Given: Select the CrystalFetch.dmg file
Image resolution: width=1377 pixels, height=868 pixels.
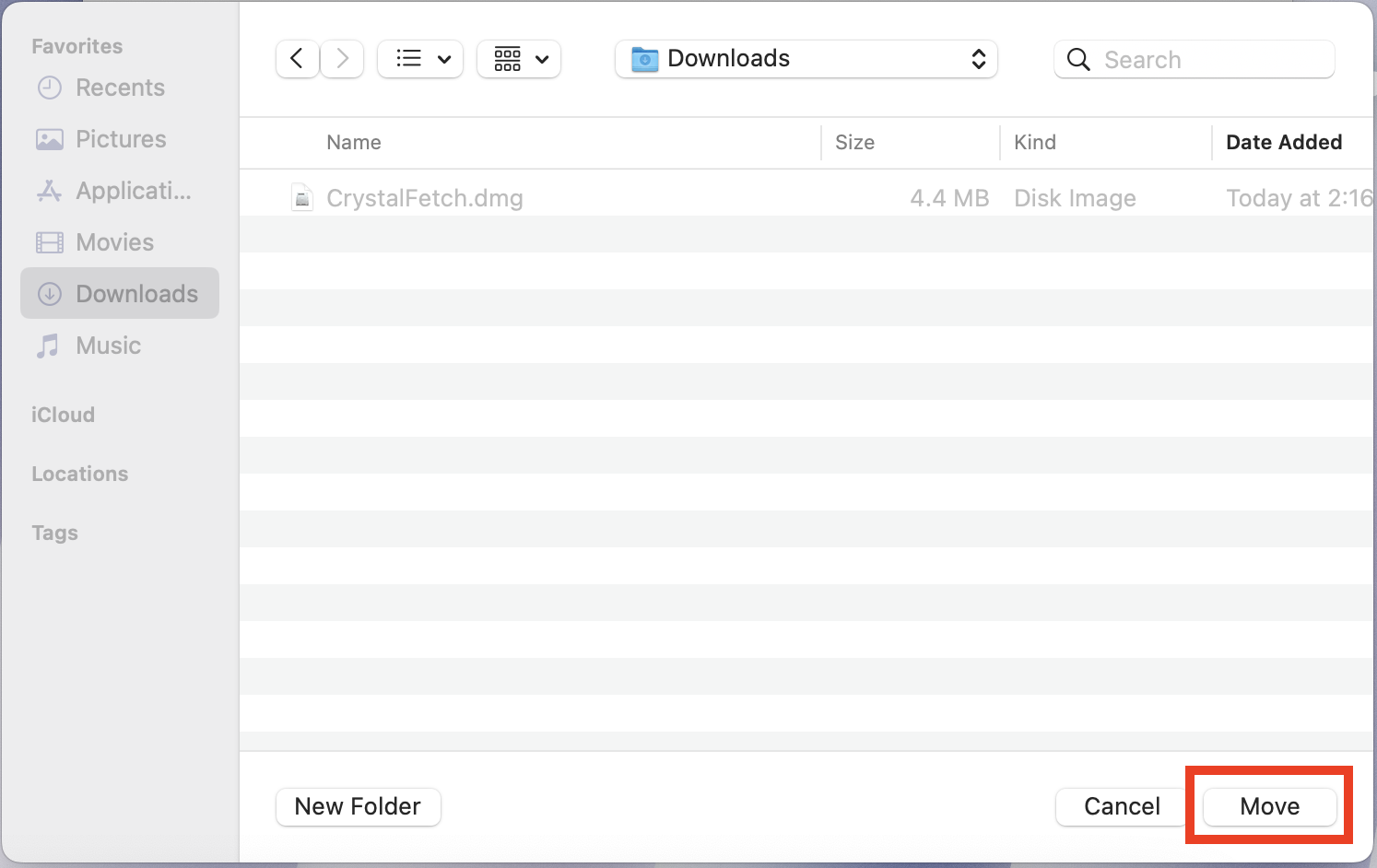Looking at the screenshot, I should coord(426,197).
